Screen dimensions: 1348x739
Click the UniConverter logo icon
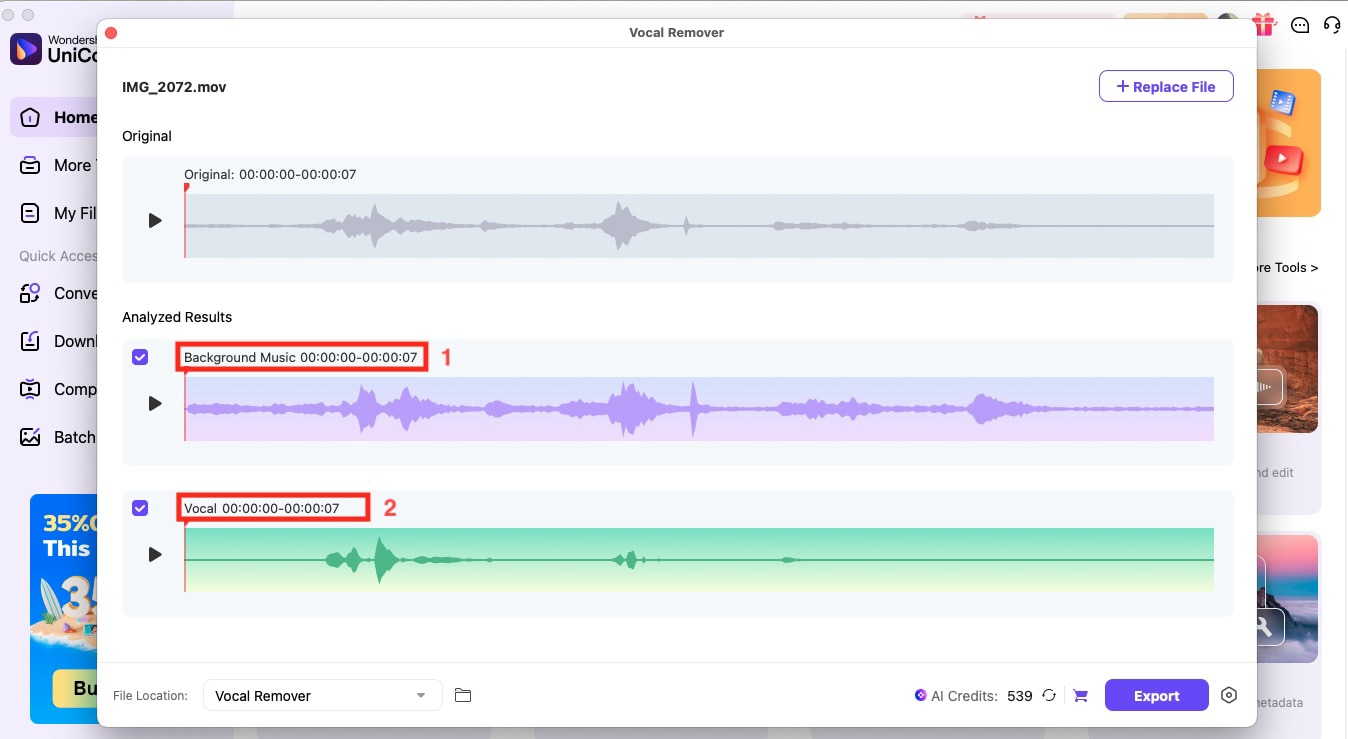click(x=26, y=49)
